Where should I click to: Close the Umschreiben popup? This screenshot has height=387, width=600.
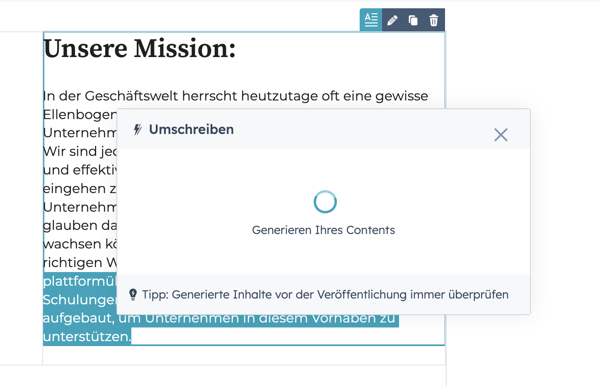pos(501,135)
